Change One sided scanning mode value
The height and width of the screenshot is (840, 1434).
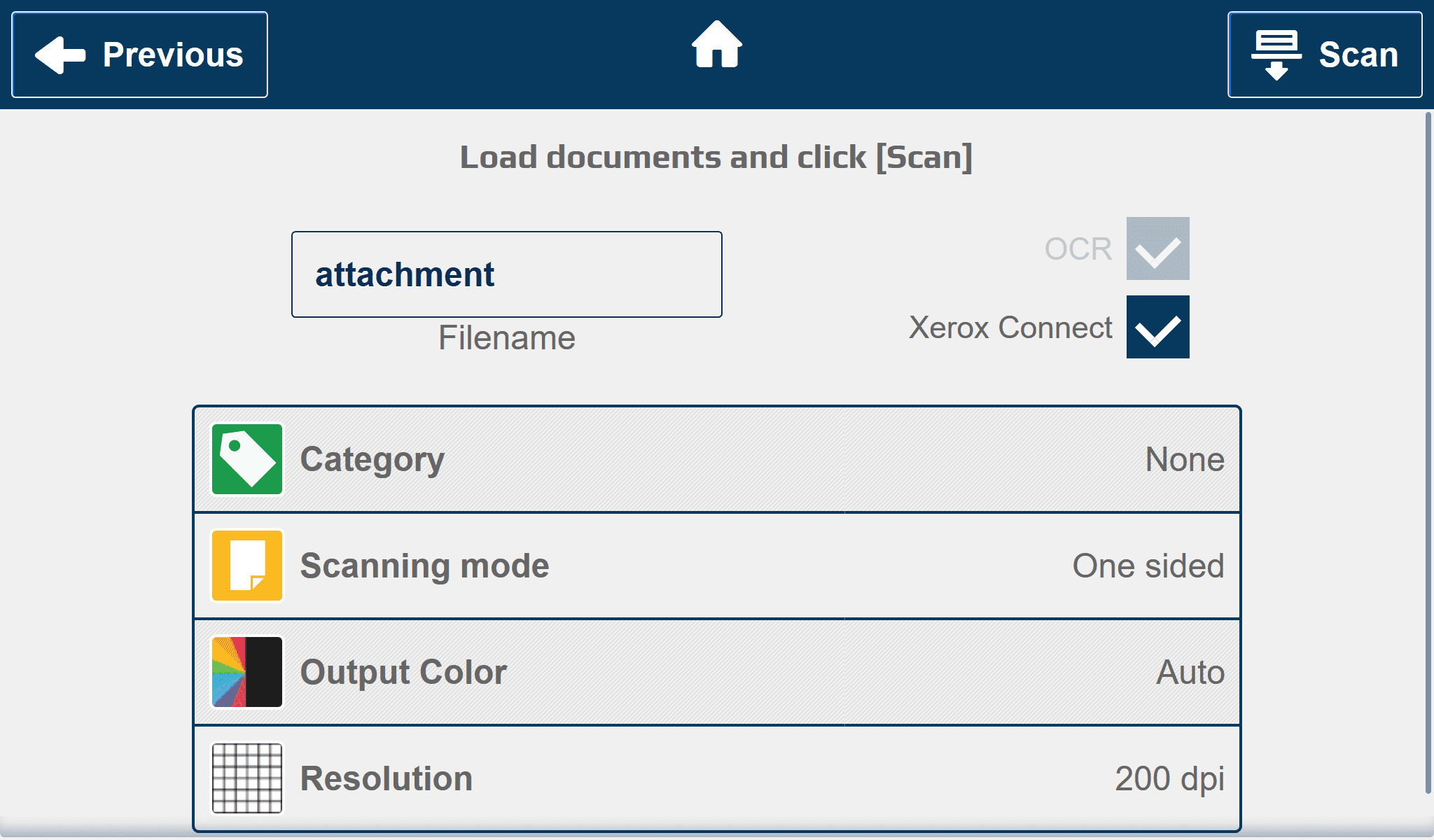click(1148, 566)
